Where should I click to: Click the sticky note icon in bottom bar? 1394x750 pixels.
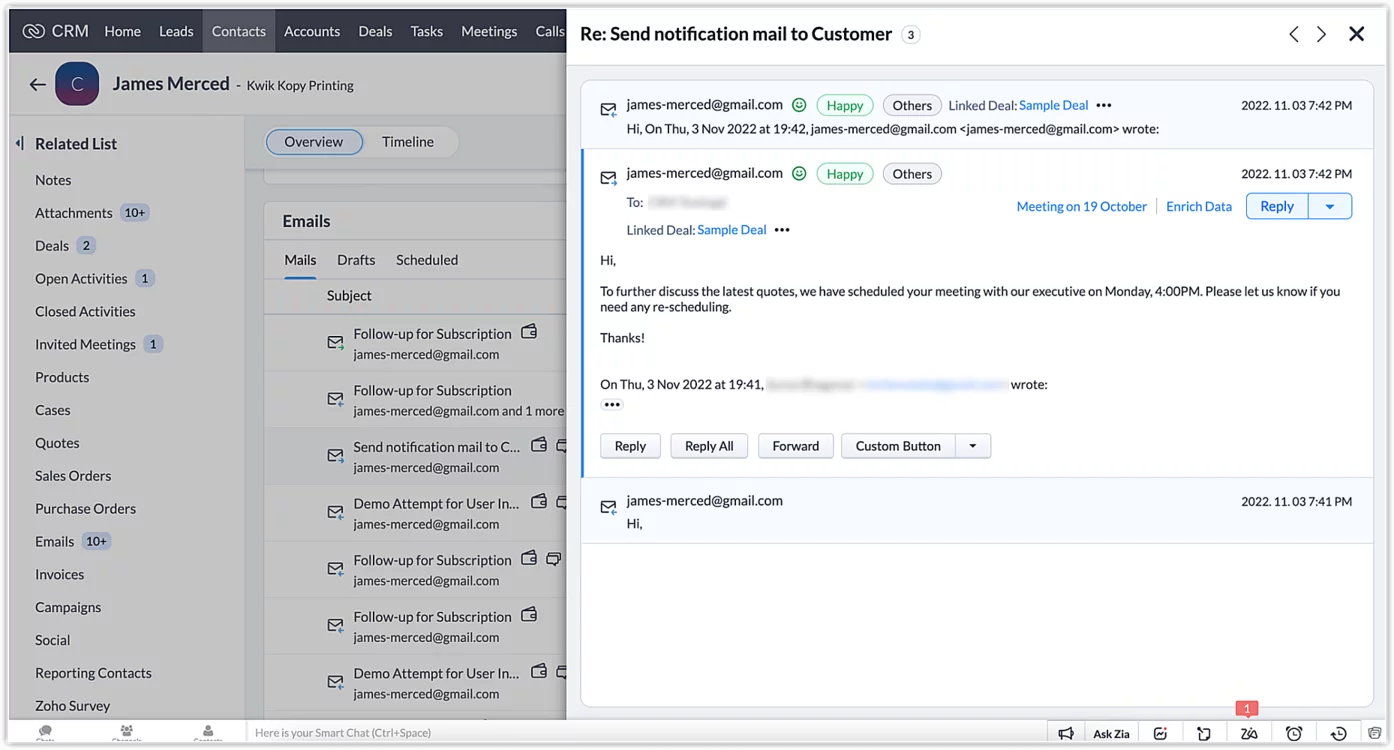click(1204, 733)
